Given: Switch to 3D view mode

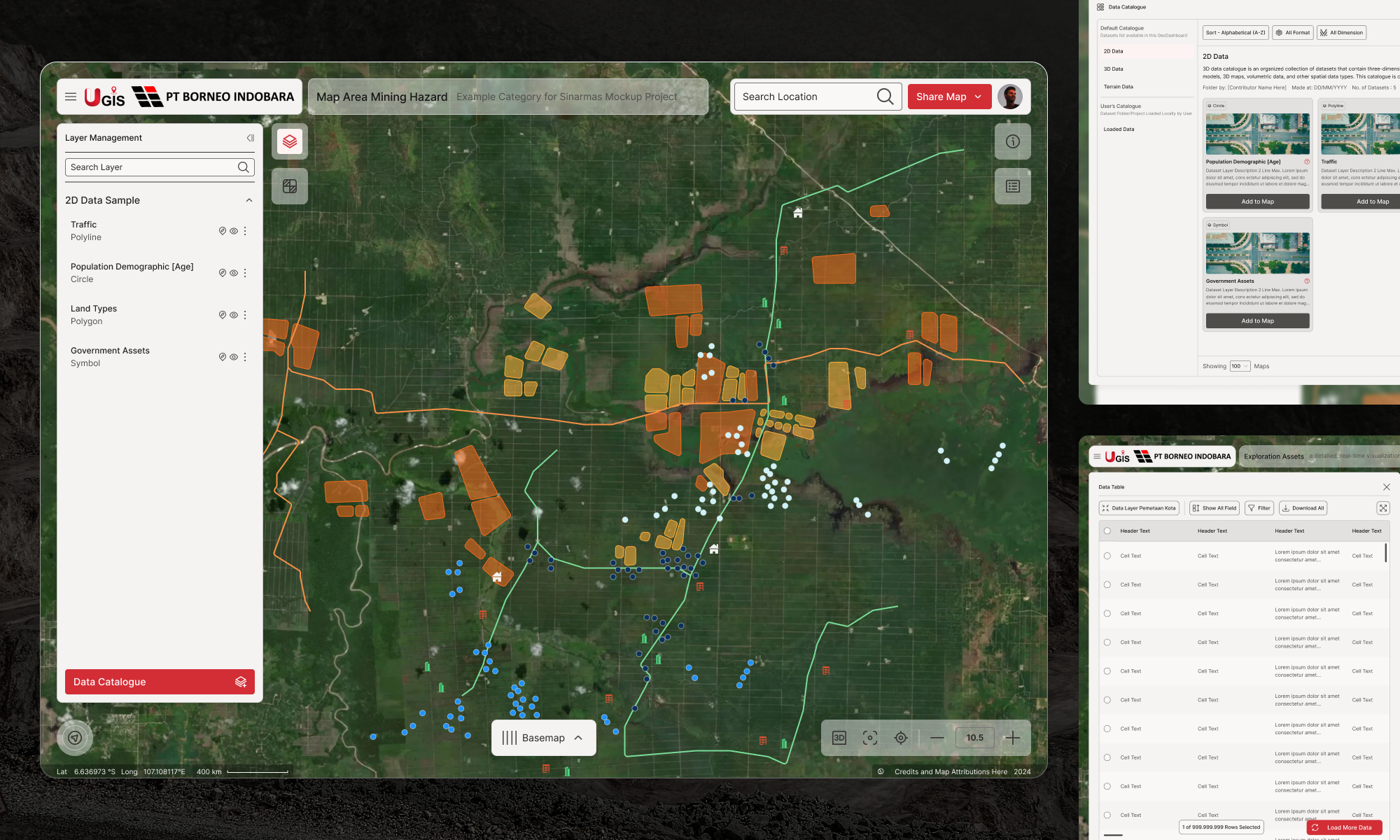Looking at the screenshot, I should (x=839, y=738).
